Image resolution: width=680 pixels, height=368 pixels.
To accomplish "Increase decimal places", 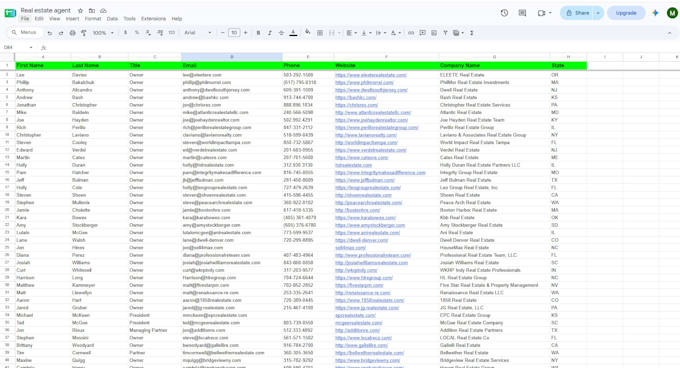I will [x=160, y=33].
